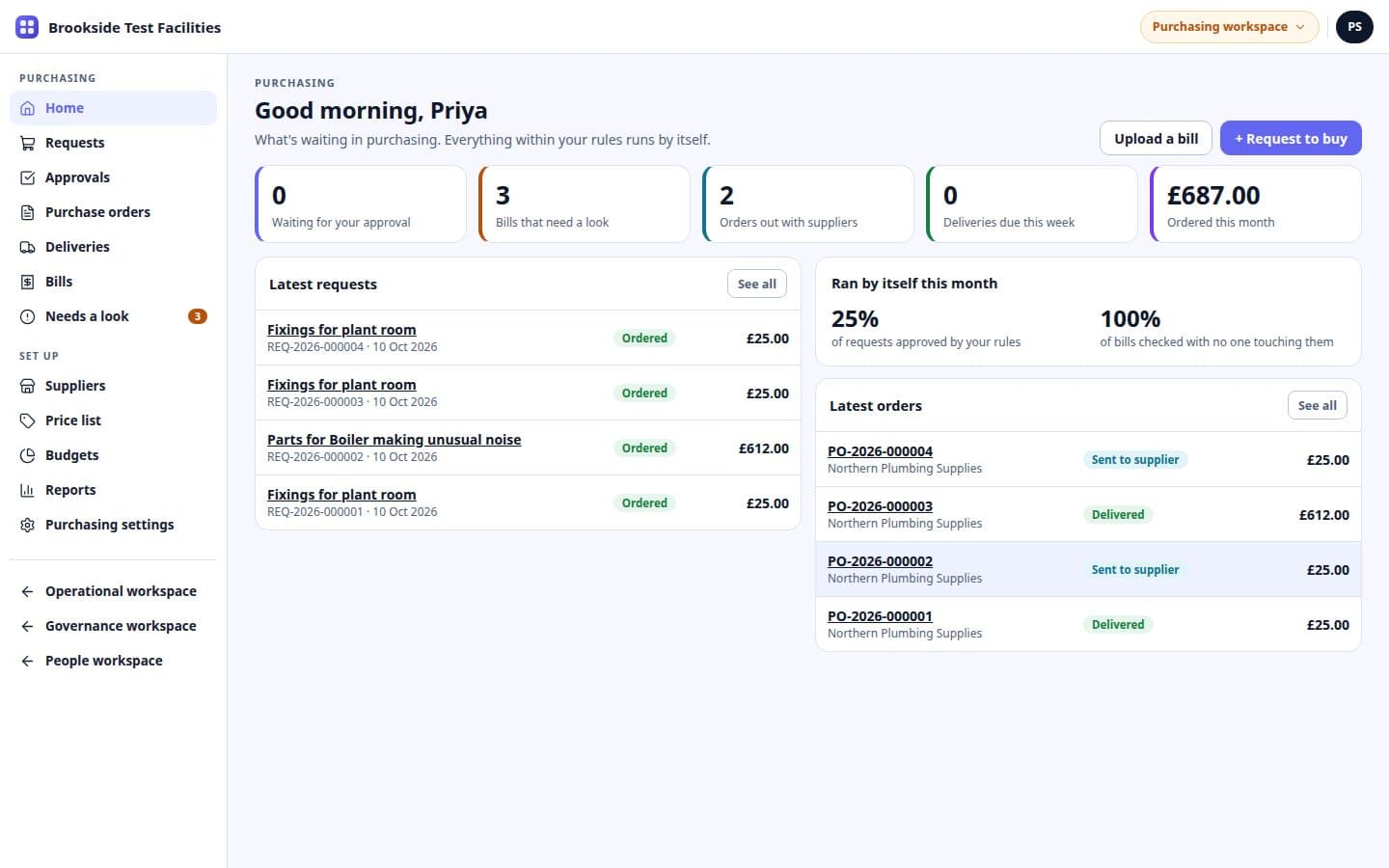
Task: Open the Price list page
Action: pos(113,420)
